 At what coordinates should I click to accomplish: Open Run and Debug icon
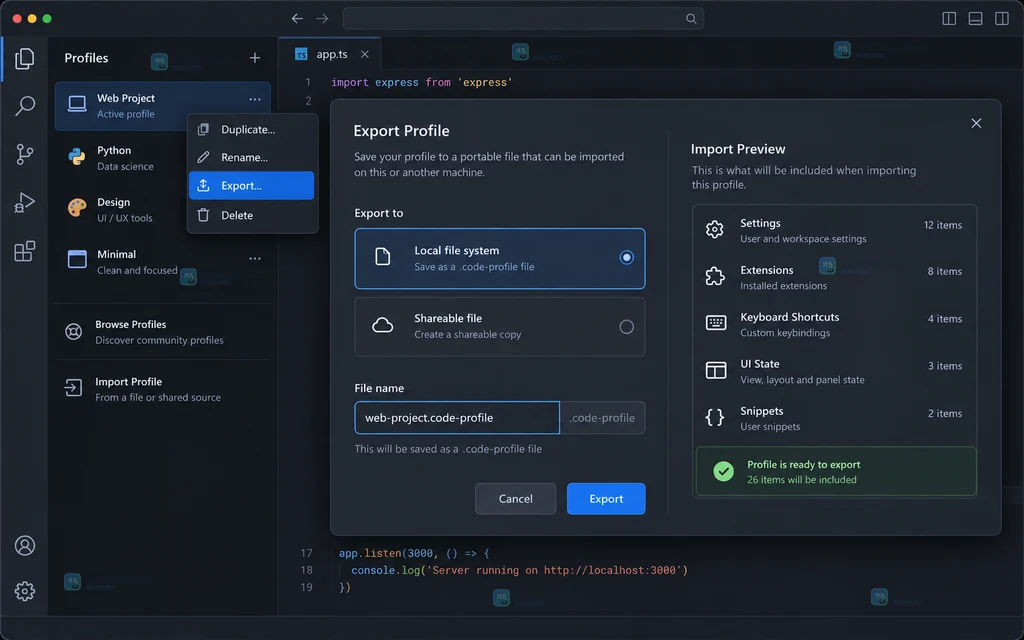[25, 202]
